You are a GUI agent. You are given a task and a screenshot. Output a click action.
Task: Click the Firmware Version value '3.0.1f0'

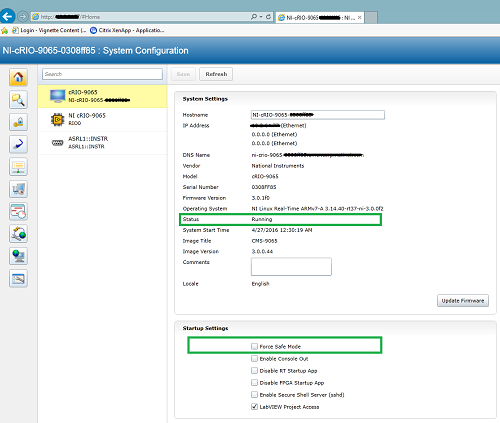[x=260, y=198]
